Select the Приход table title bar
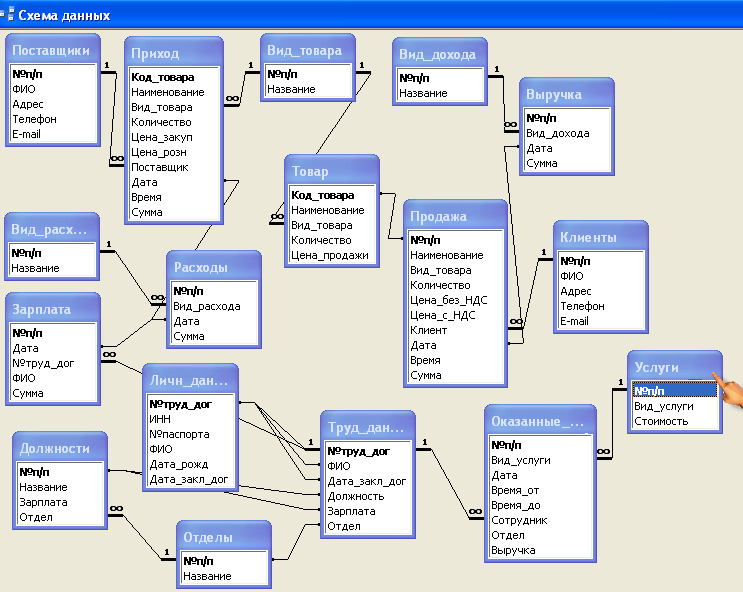 click(174, 53)
